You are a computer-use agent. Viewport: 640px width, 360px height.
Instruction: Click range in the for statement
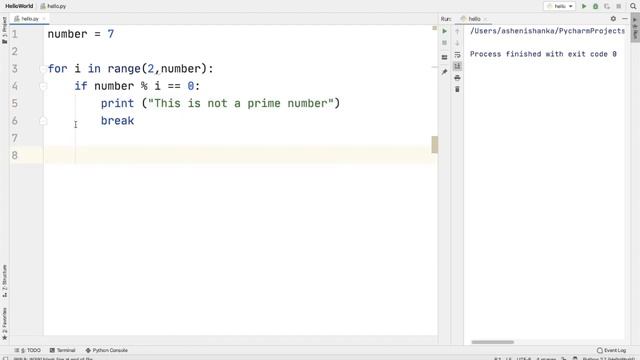click(124, 69)
